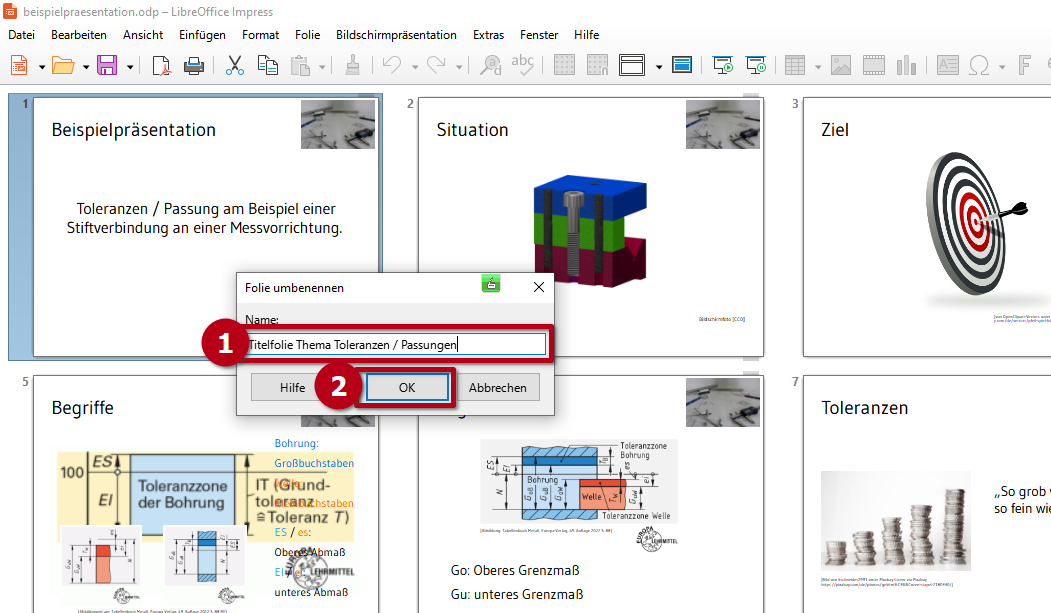Open the Bildschirmpräsentation menu
1051x613 pixels.
click(396, 35)
